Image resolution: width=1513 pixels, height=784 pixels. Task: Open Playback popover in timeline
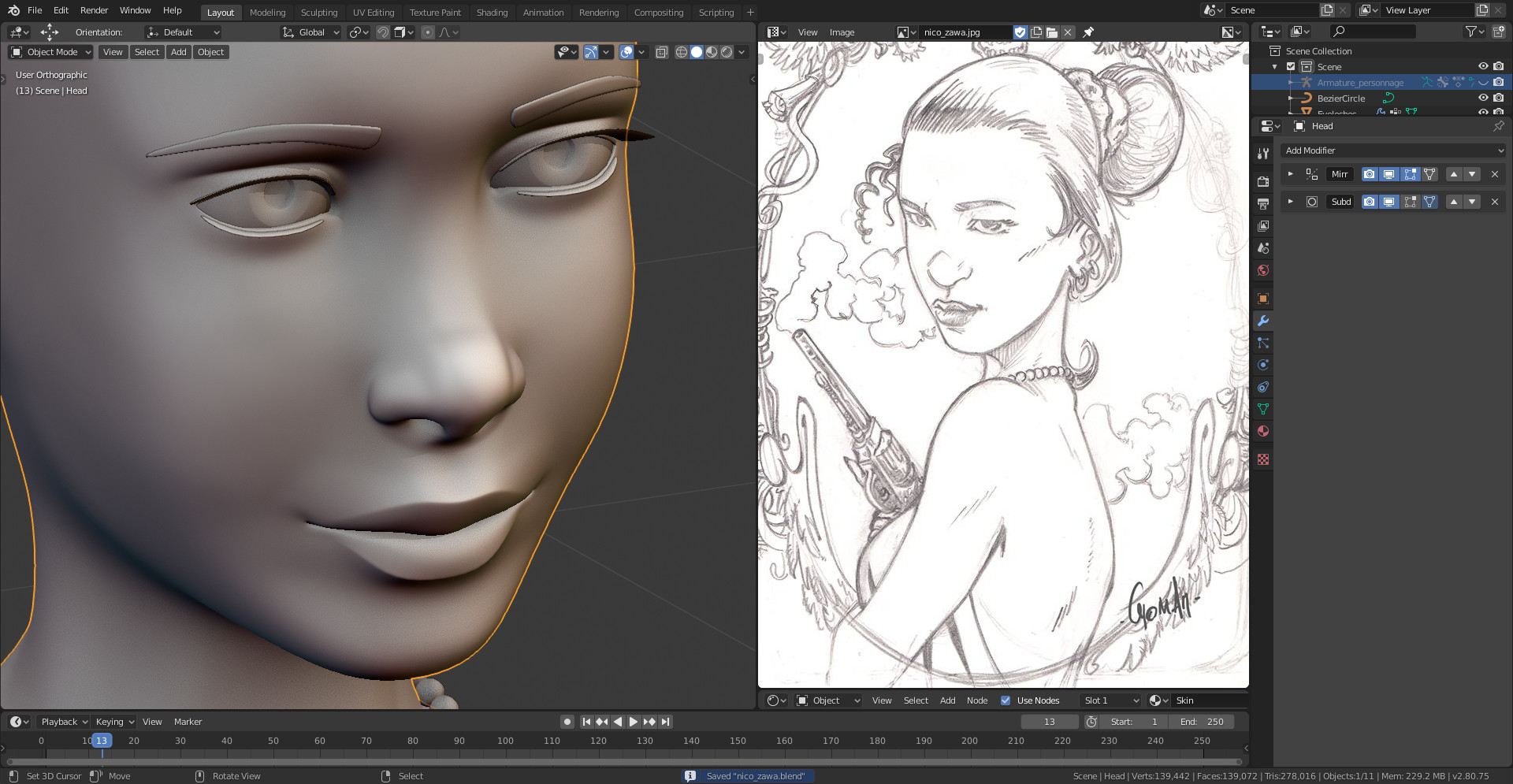click(x=64, y=722)
